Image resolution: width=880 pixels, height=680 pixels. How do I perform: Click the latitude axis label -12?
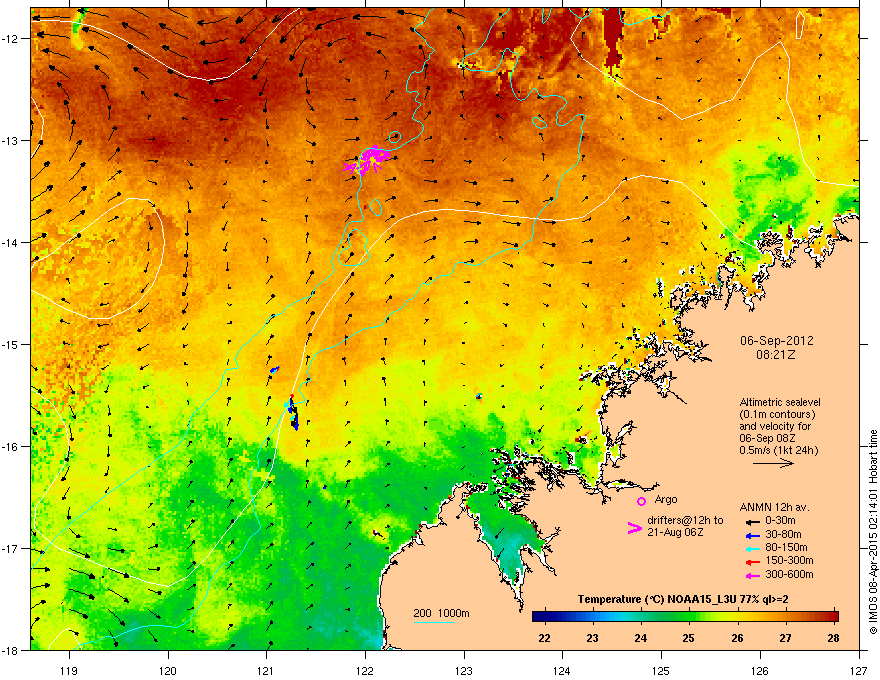(10, 39)
